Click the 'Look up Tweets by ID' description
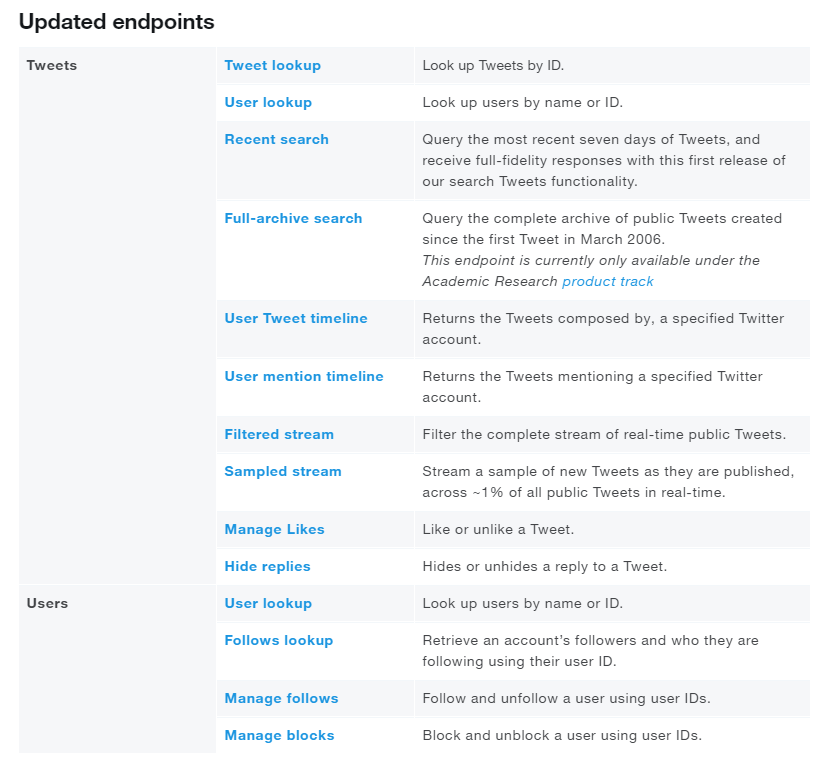The height and width of the screenshot is (773, 823). click(x=493, y=66)
